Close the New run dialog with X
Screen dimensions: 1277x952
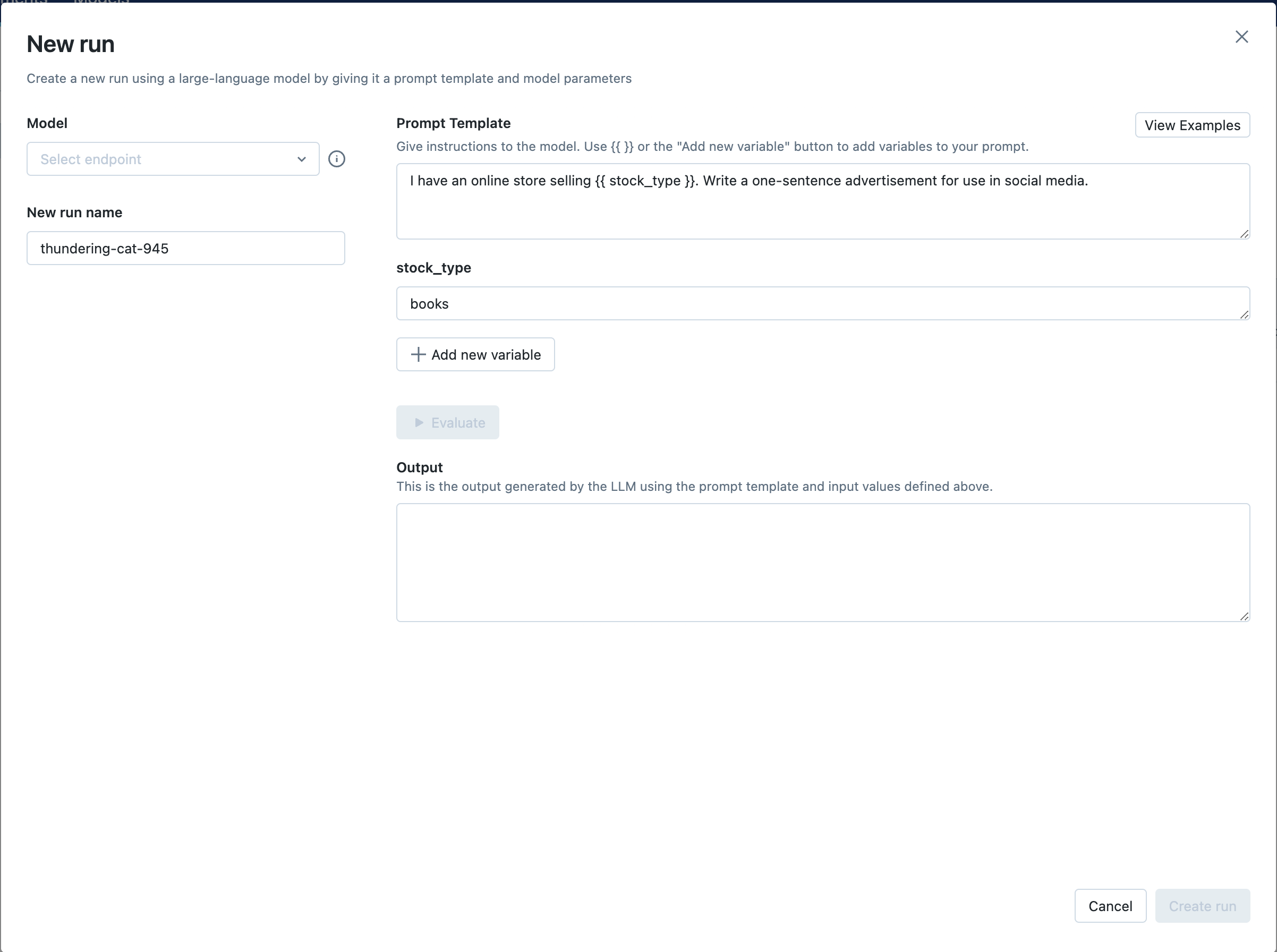(1241, 37)
